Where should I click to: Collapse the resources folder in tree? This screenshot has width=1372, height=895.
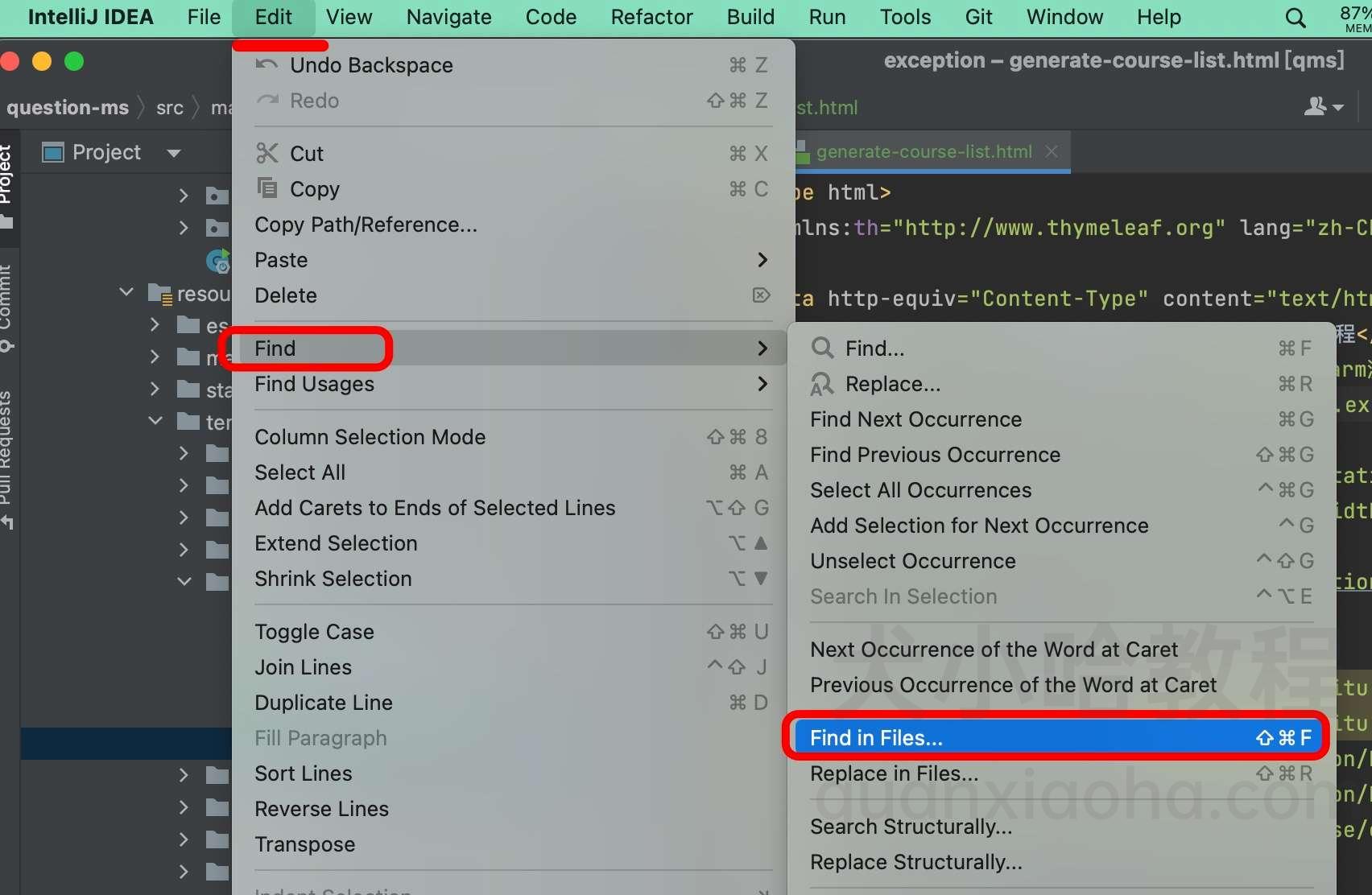point(126,292)
